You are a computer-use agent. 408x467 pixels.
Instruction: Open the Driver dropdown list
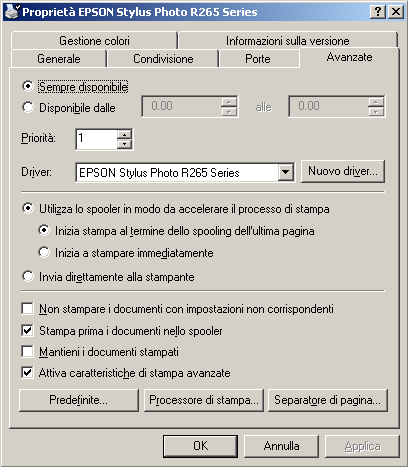click(x=286, y=172)
